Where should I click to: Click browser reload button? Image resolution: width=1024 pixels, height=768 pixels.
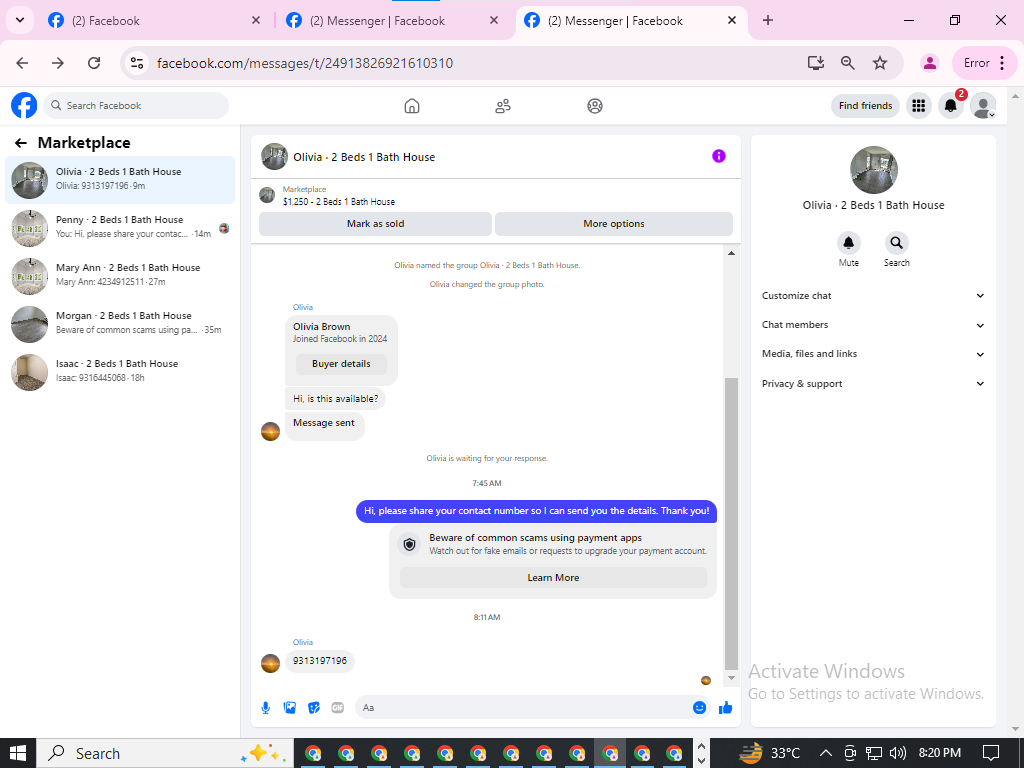pyautogui.click(x=94, y=63)
